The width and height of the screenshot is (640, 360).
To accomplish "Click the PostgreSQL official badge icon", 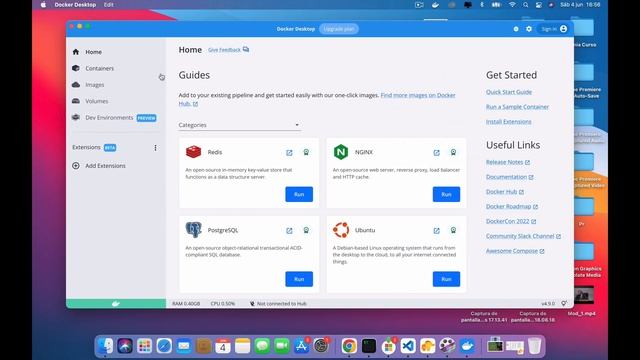I will pos(306,231).
